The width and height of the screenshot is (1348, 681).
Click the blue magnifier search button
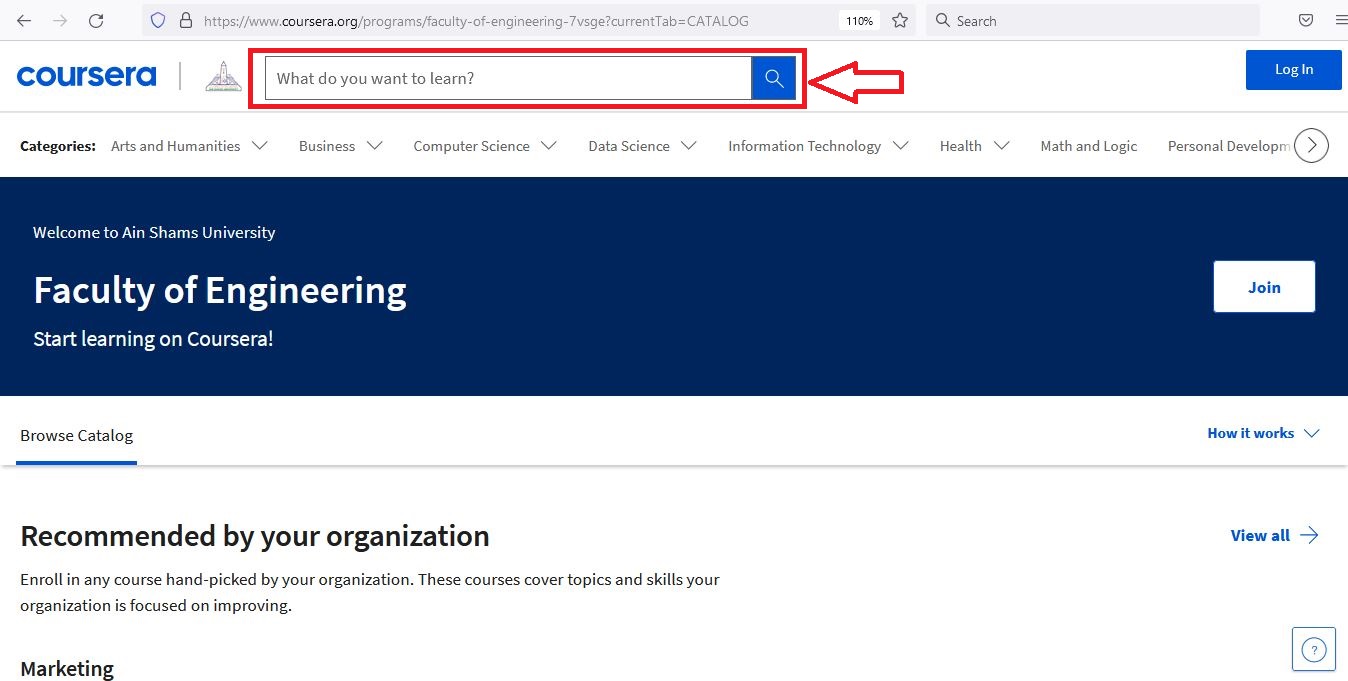point(773,78)
